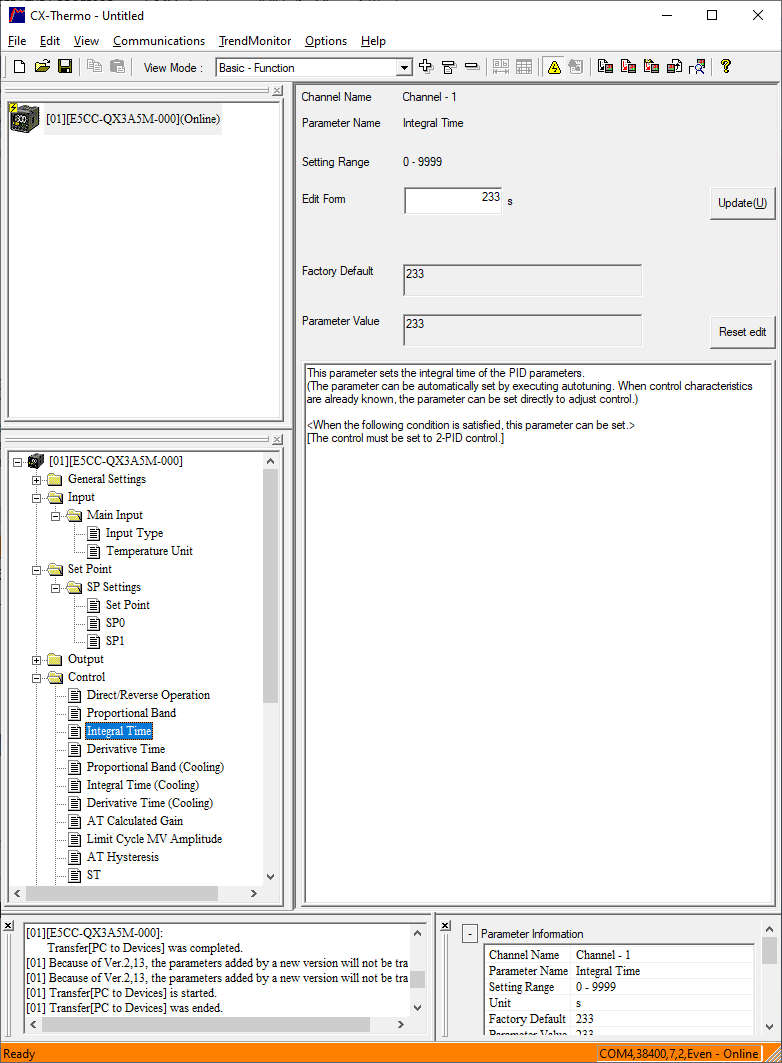Click right arrow of log horizontal scrollbar

point(400,1024)
